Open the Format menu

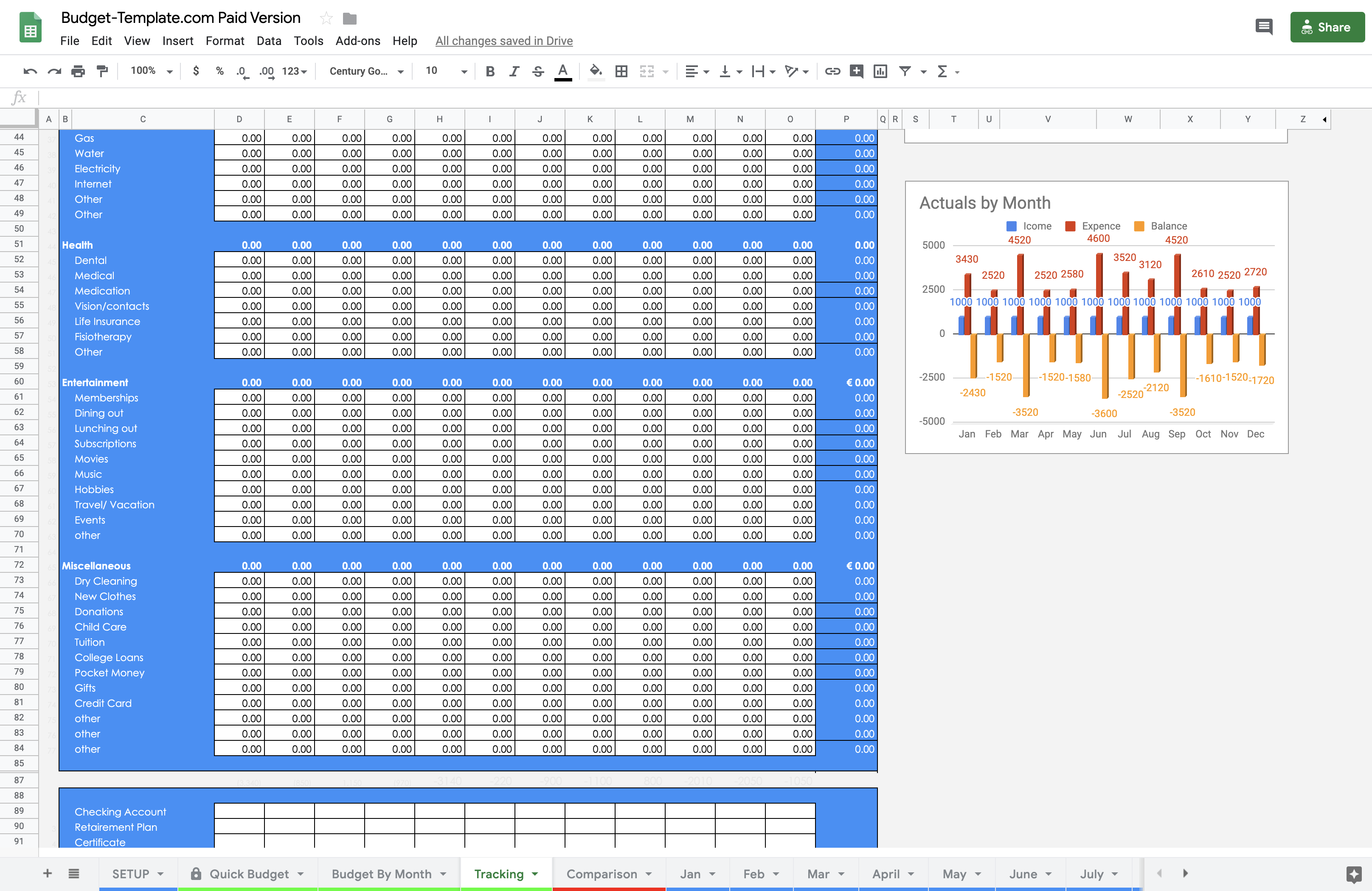225,41
